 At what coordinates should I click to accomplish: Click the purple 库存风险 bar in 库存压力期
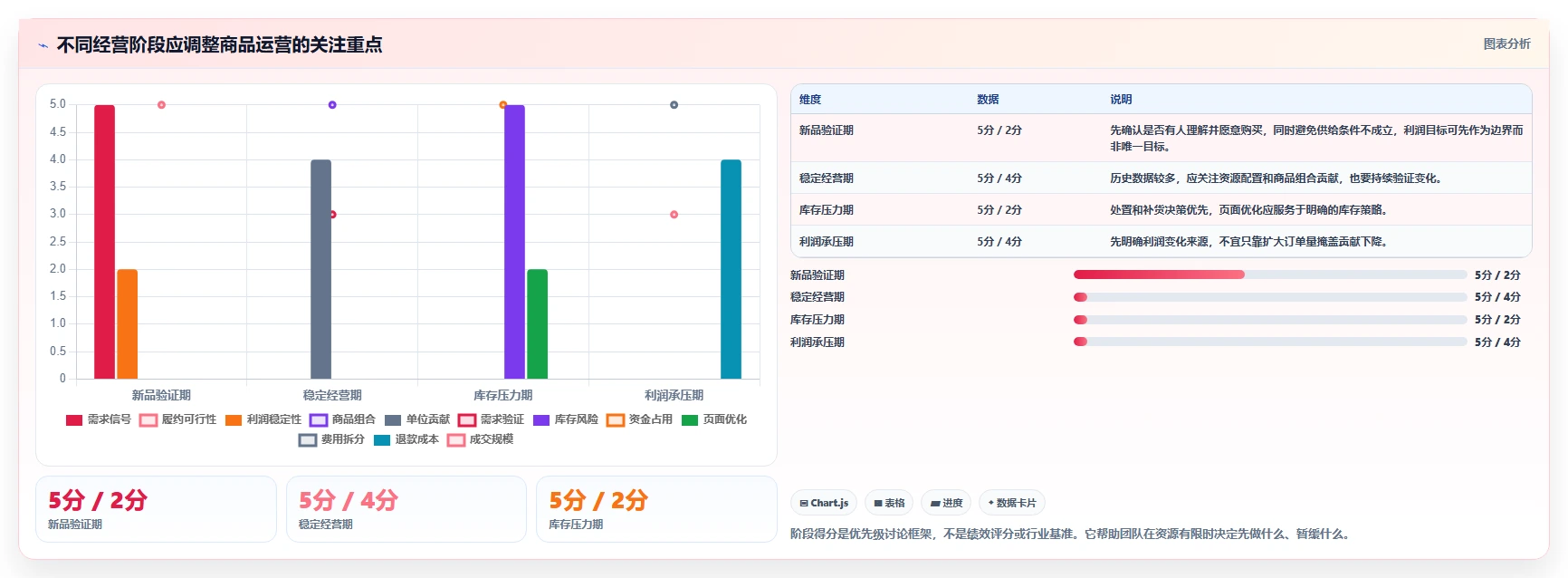pos(515,242)
